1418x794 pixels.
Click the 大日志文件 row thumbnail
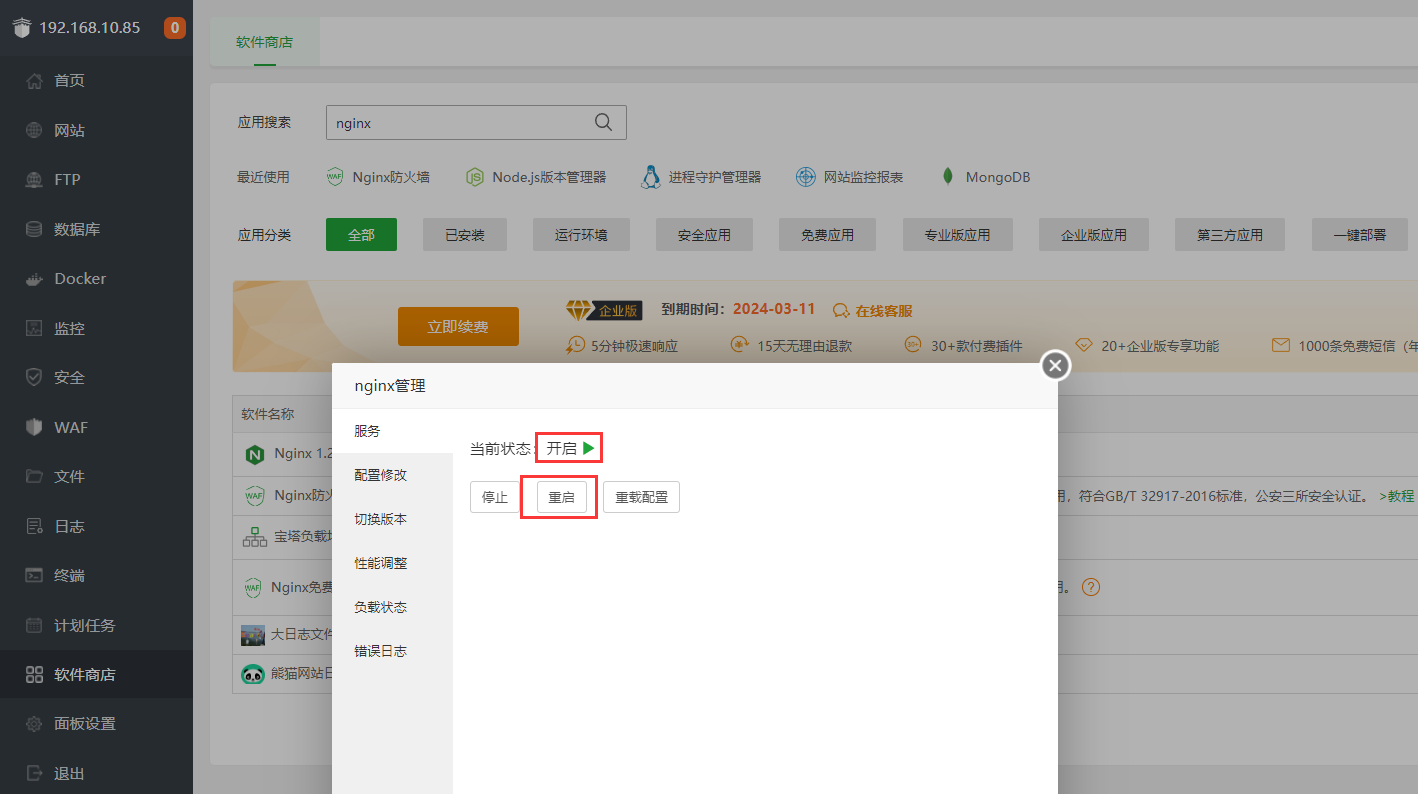(253, 635)
